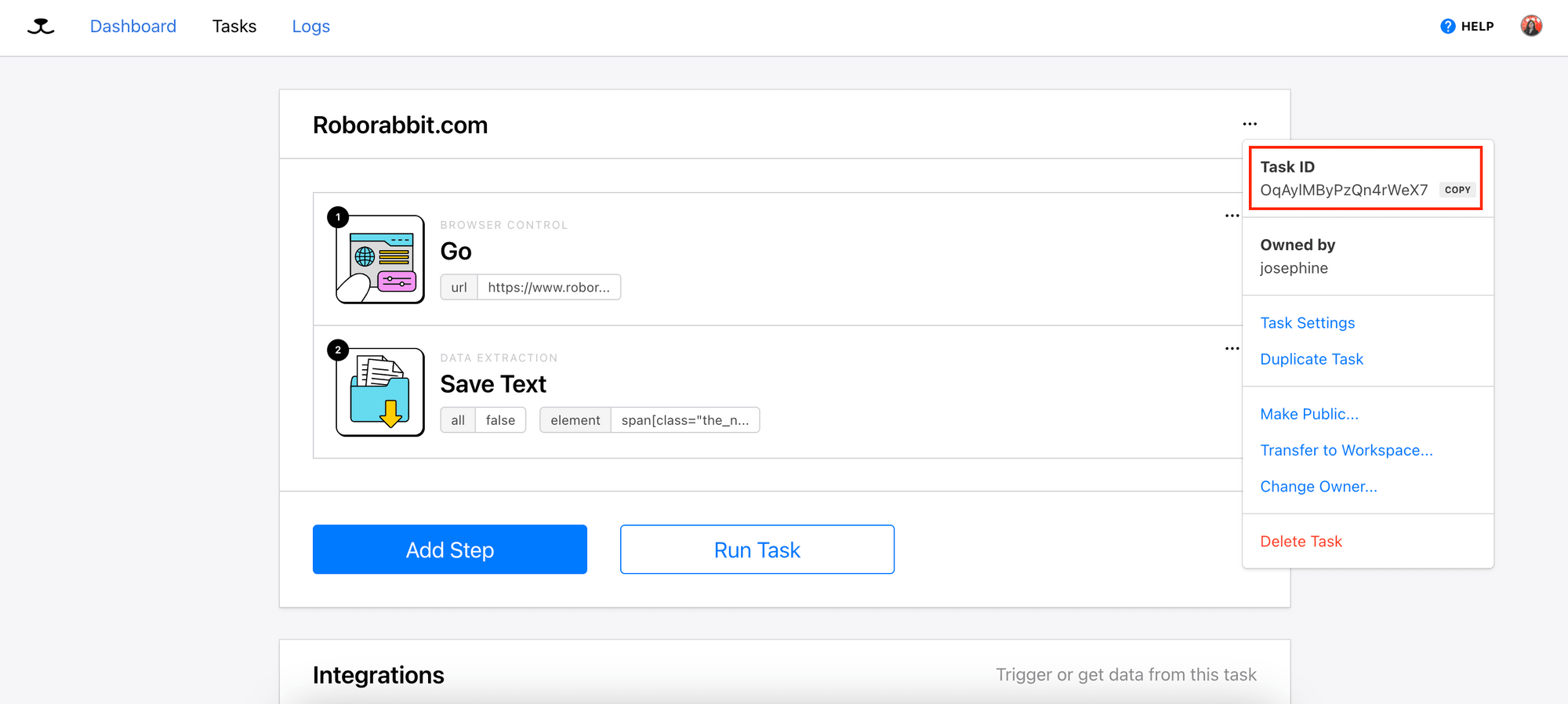
Task: Click the Add Step button
Action: [449, 549]
